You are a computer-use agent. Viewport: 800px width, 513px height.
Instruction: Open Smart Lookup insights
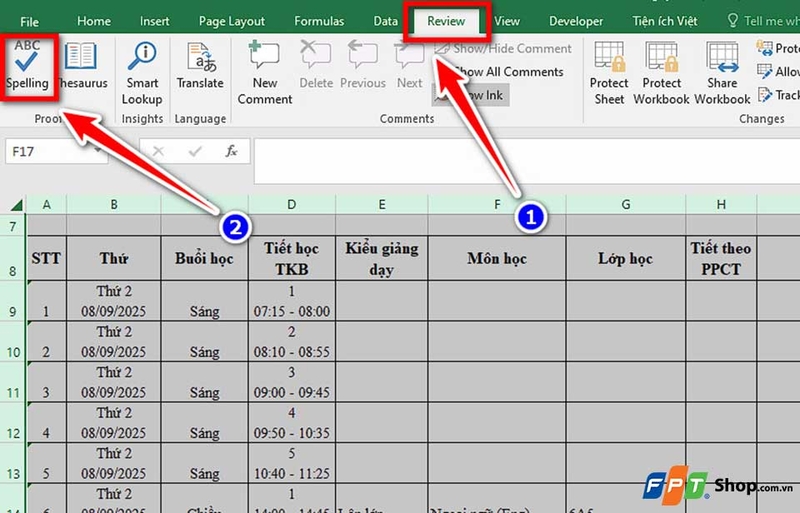[x=142, y=74]
